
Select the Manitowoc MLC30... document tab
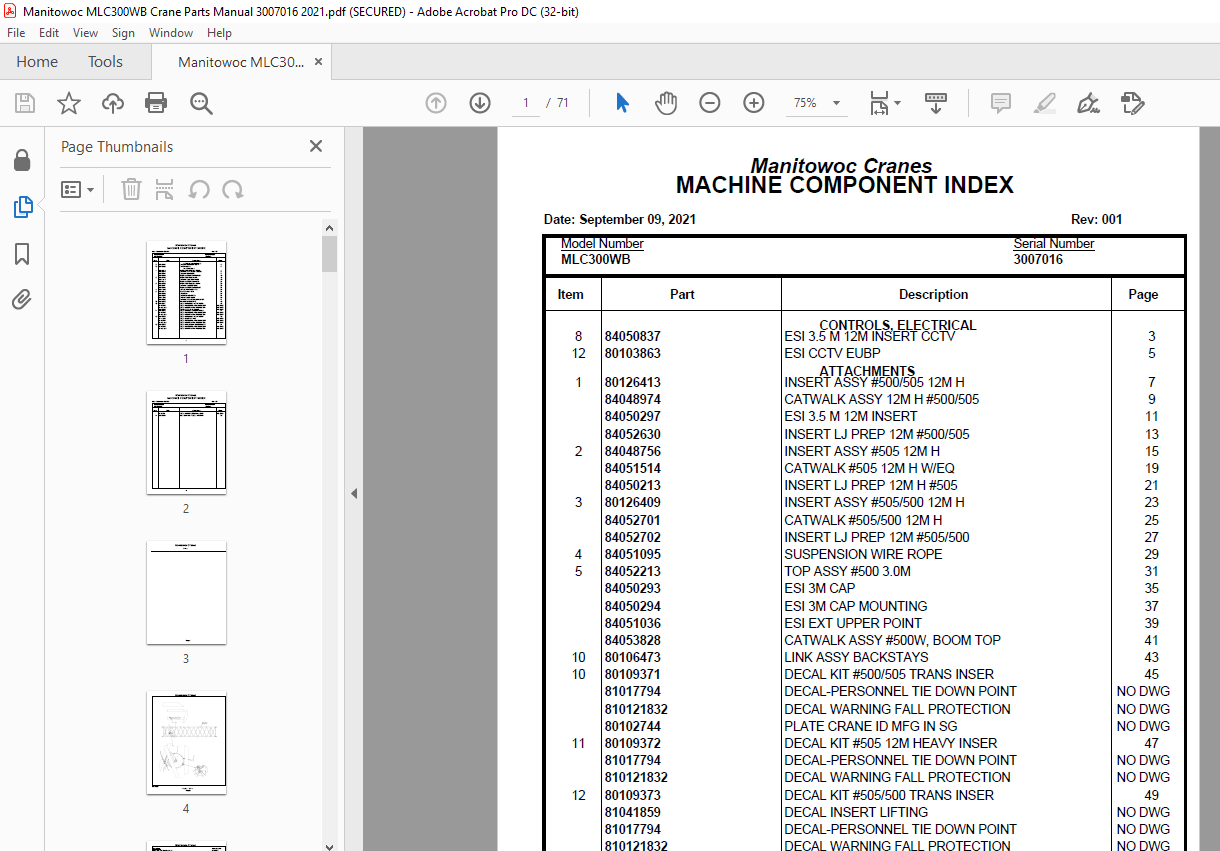[241, 62]
